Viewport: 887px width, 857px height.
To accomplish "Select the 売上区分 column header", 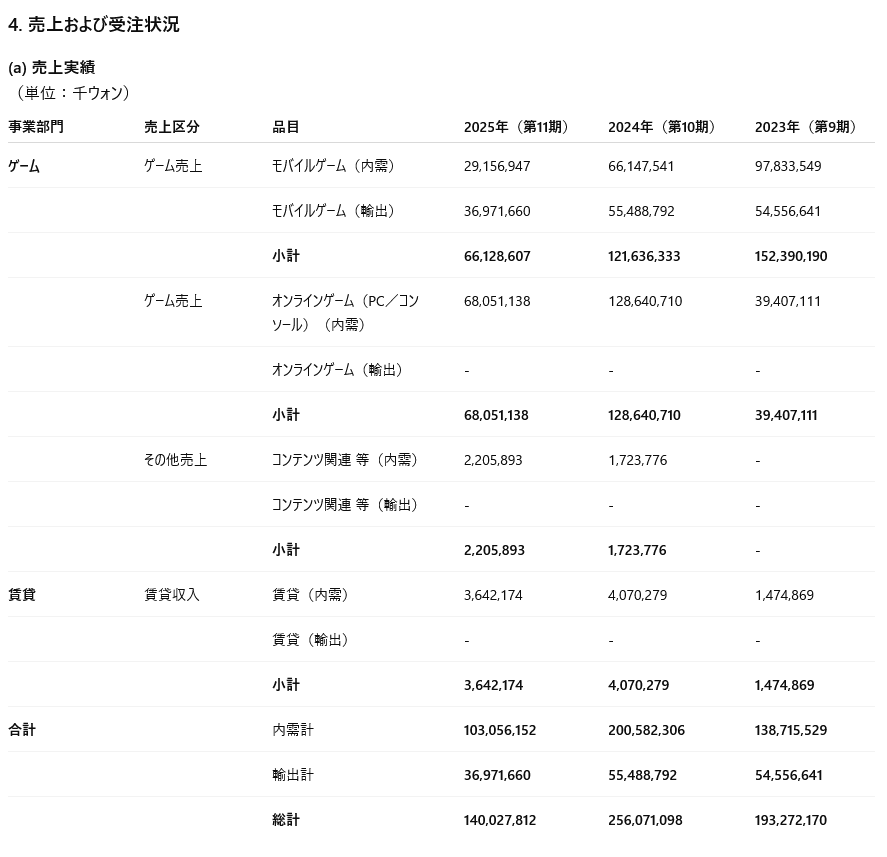I will [x=172, y=127].
